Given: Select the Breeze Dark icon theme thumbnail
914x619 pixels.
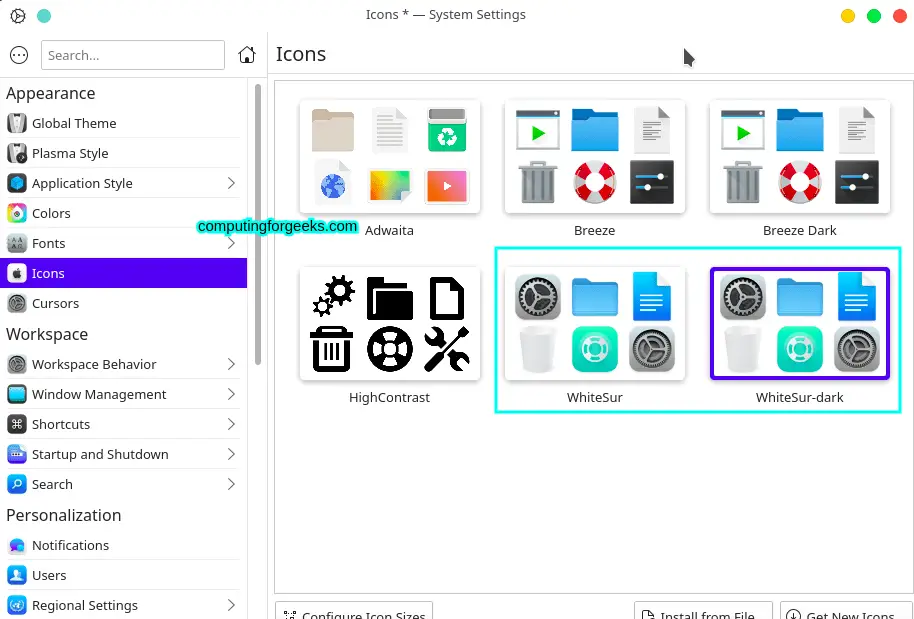Looking at the screenshot, I should click(800, 156).
